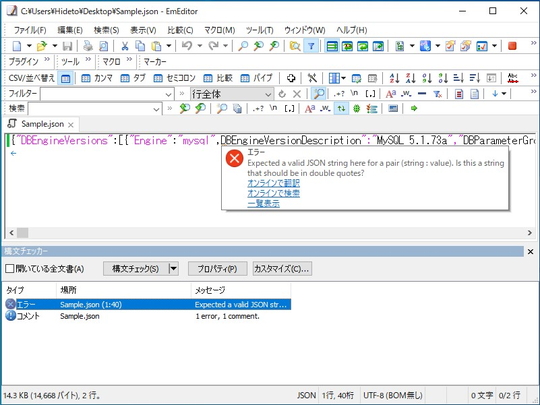Image resolution: width=540 pixels, height=405 pixels.
Task: Click the 一覧表示 link
Action: click(x=263, y=204)
